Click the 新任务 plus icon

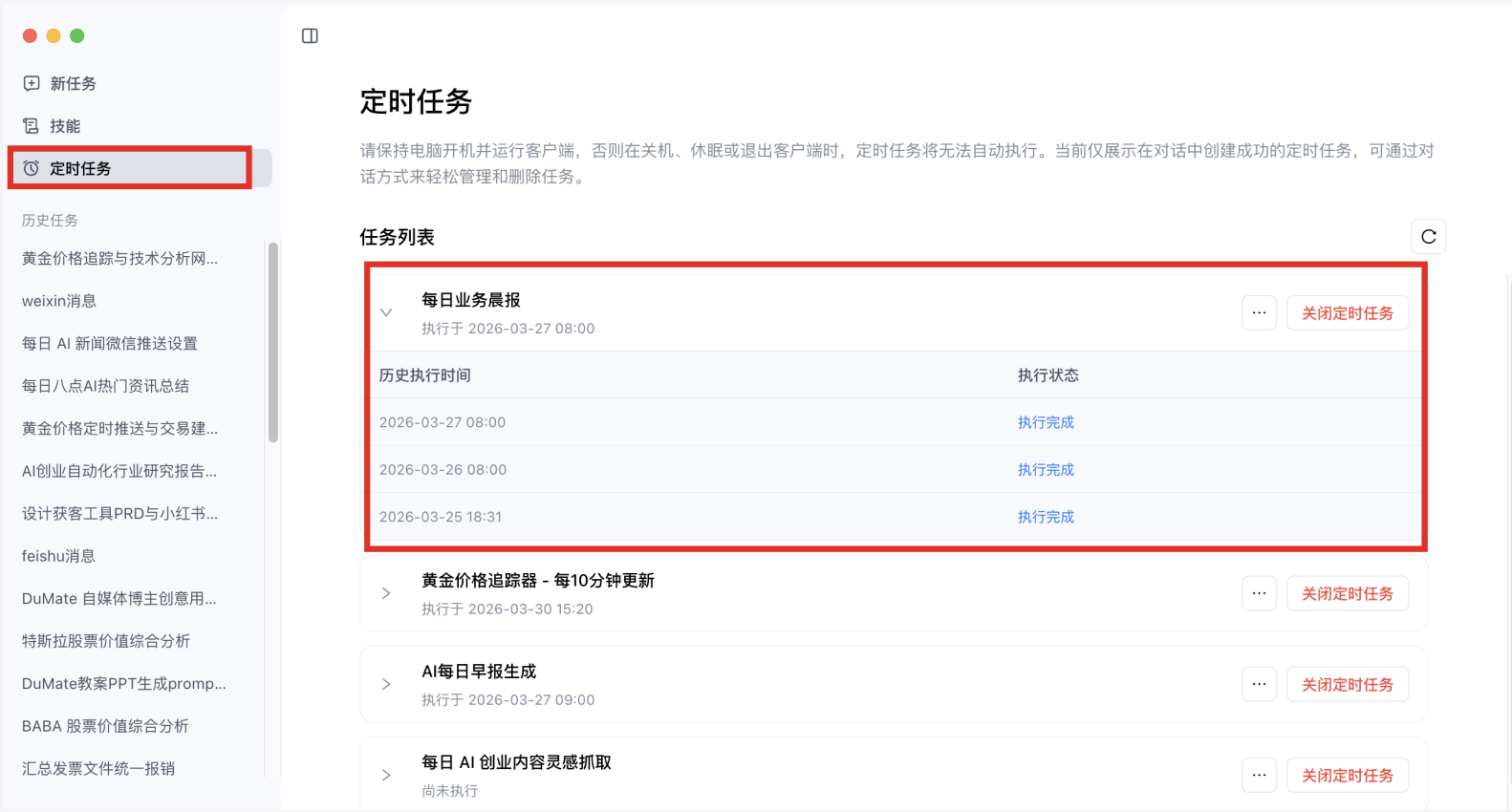point(32,83)
